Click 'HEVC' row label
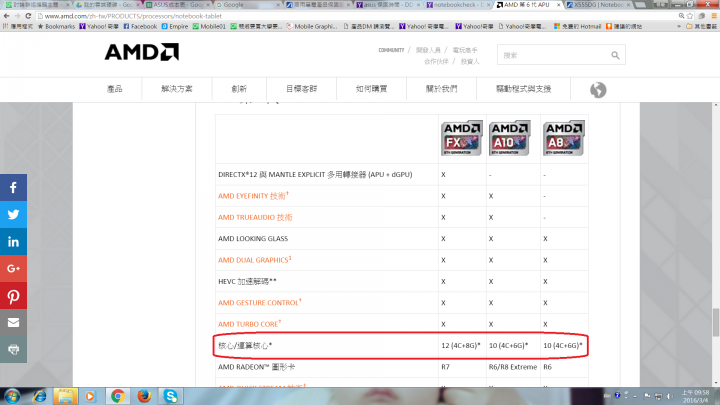The width and height of the screenshot is (720, 405). coord(247,281)
